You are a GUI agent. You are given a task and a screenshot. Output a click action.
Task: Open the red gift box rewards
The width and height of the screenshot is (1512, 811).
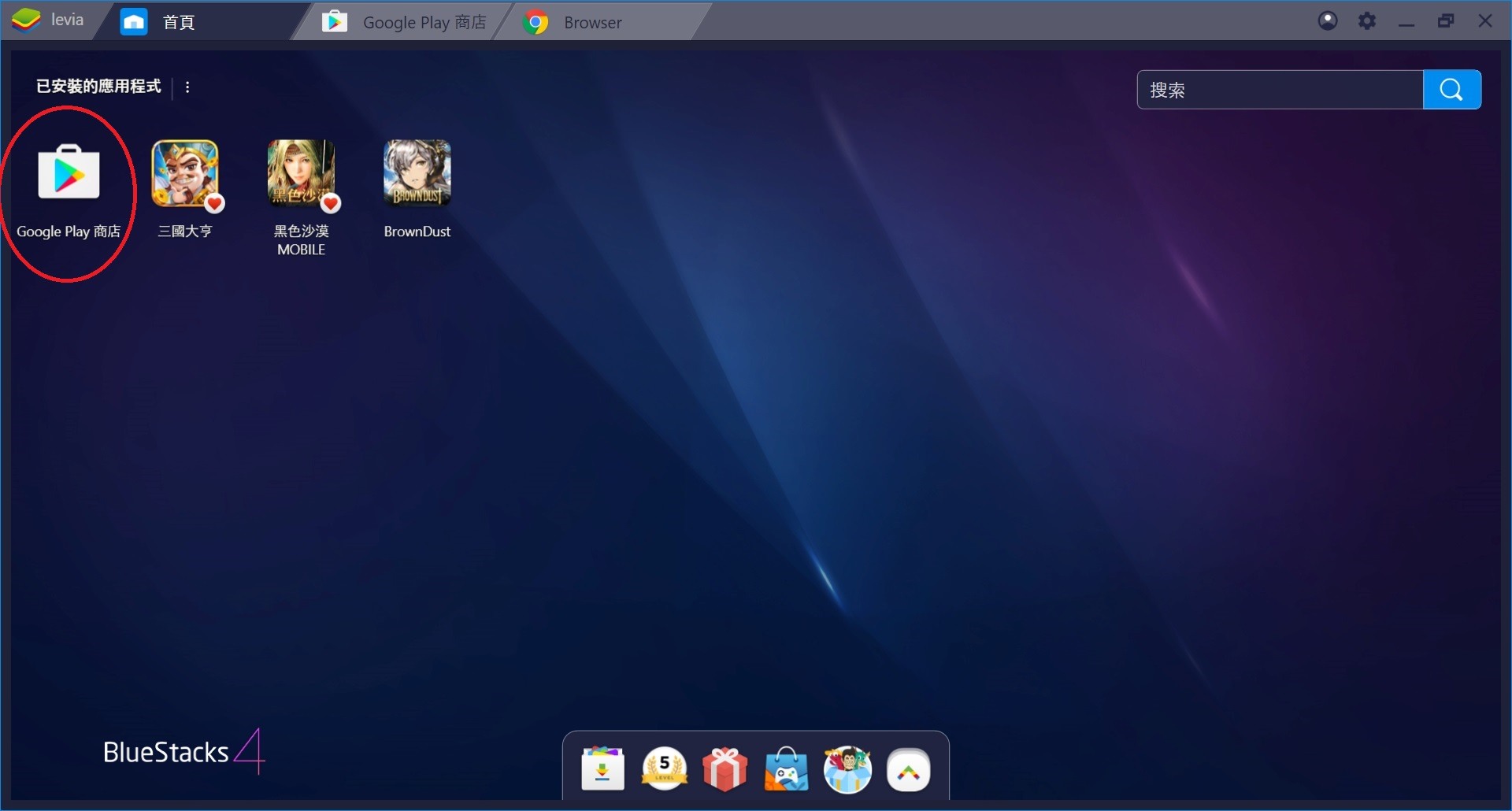pyautogui.click(x=725, y=768)
